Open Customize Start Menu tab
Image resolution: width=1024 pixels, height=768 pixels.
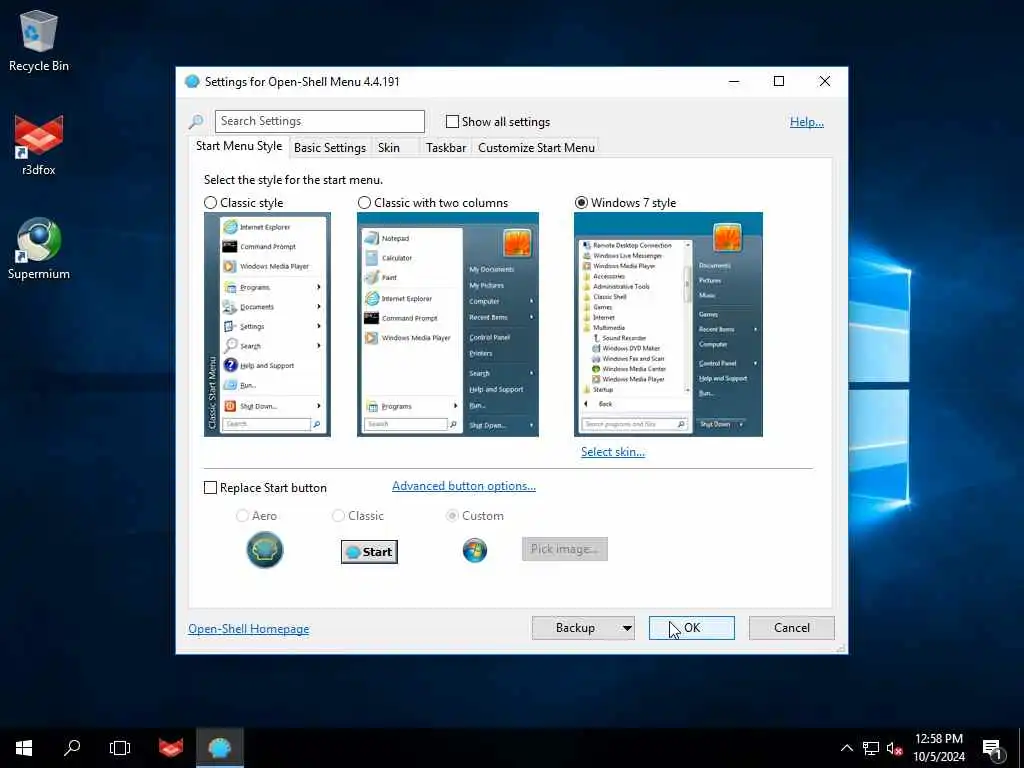[536, 148]
